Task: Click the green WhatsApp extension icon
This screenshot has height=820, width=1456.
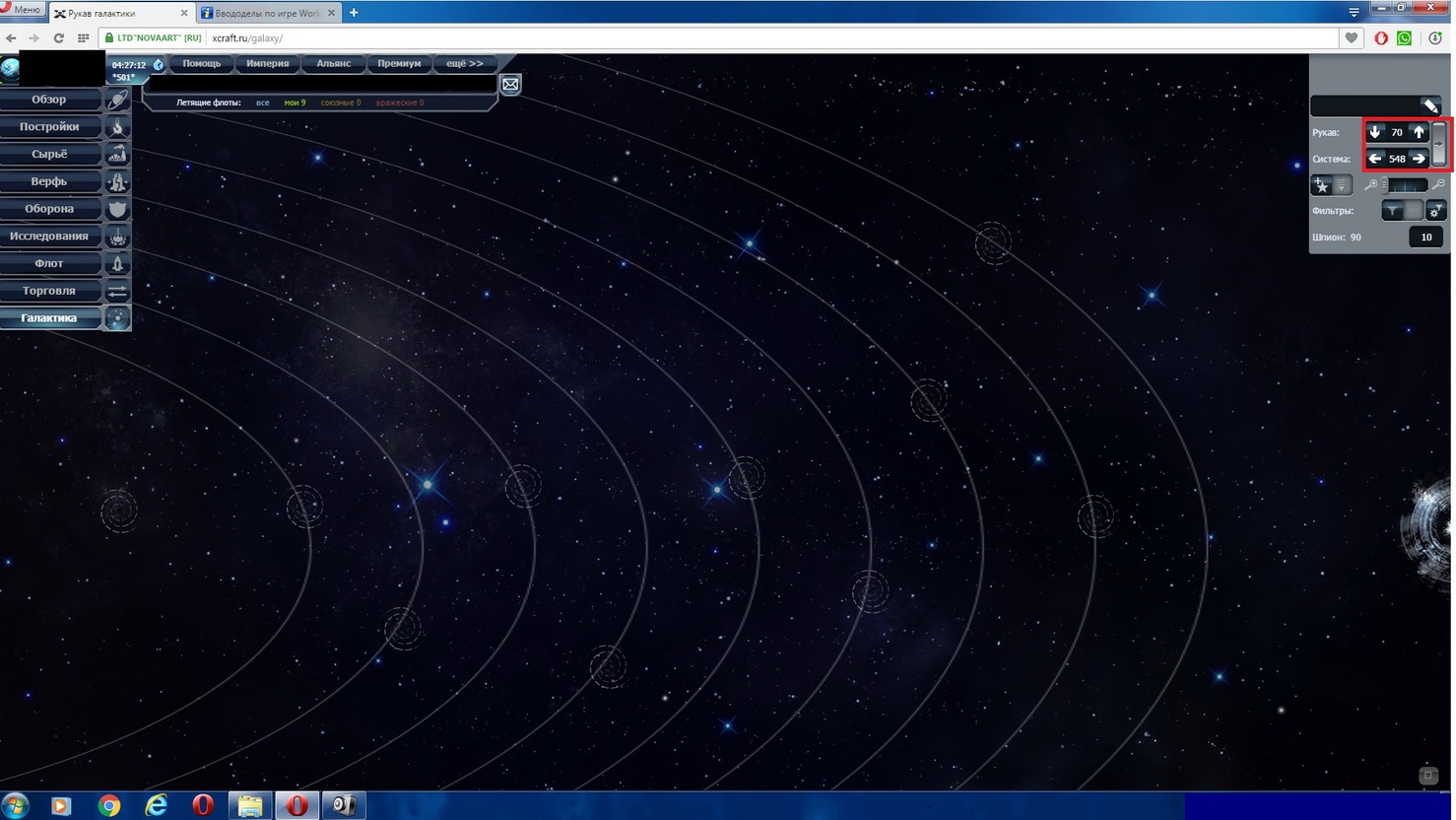Action: click(1405, 38)
